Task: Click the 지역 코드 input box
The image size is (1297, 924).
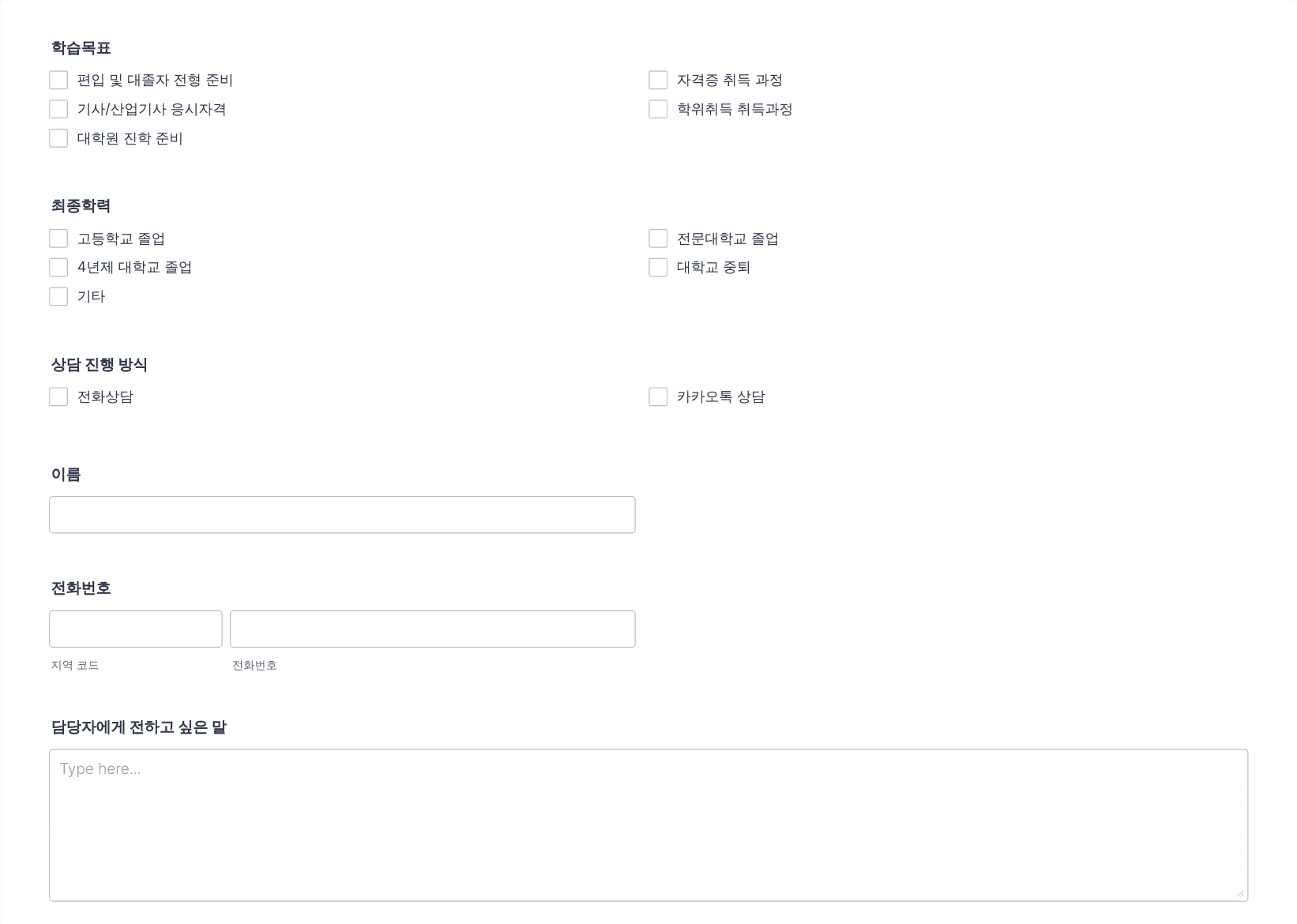Action: point(136,629)
